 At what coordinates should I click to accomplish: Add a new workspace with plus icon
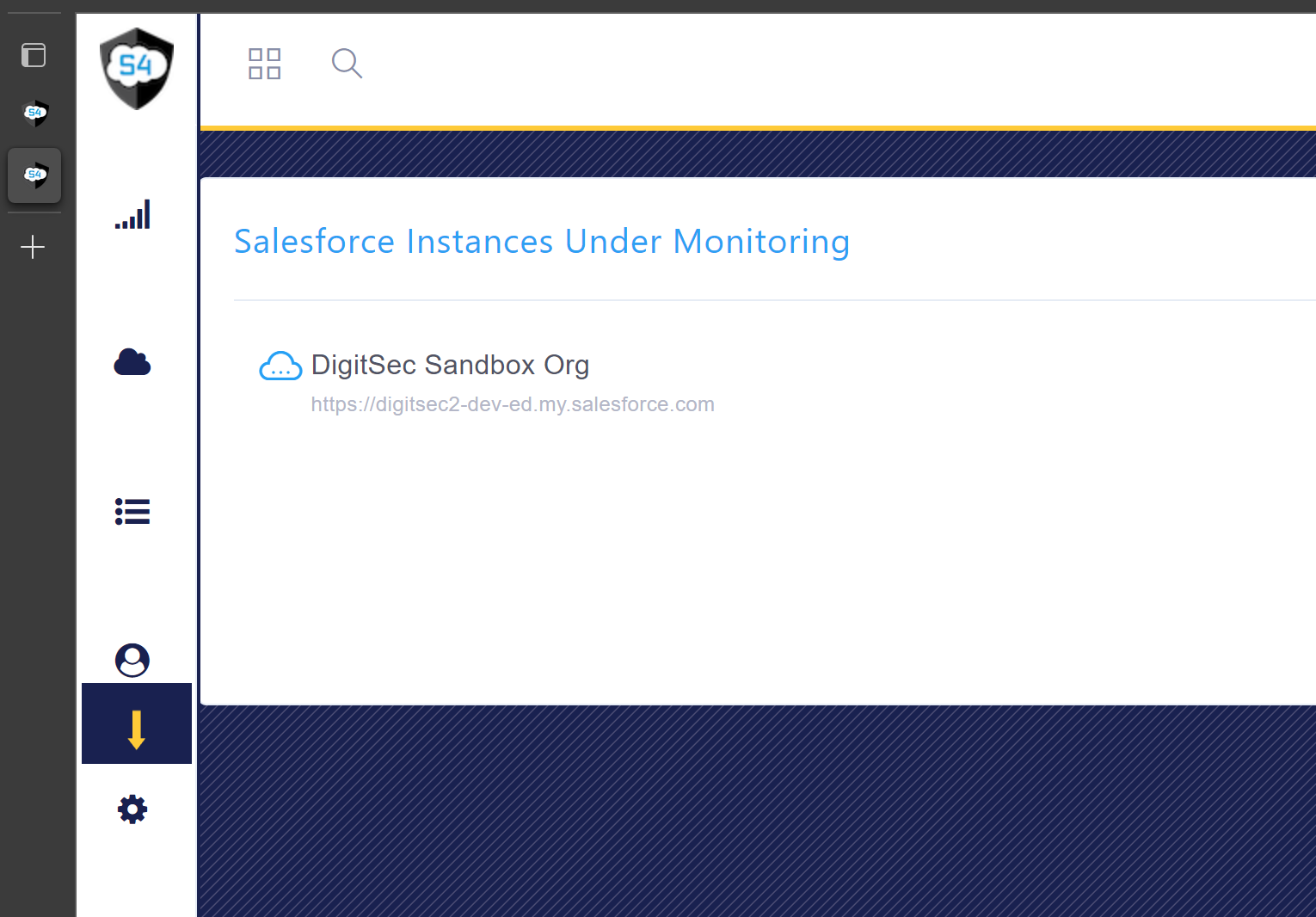coord(33,248)
